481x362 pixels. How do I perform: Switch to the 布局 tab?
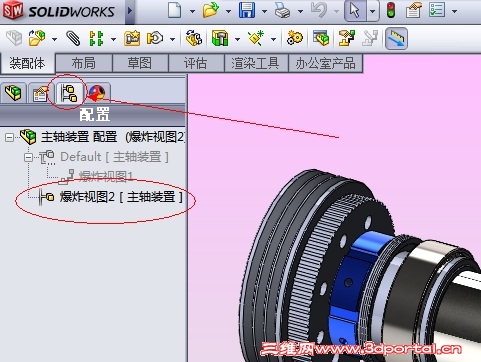click(x=84, y=63)
